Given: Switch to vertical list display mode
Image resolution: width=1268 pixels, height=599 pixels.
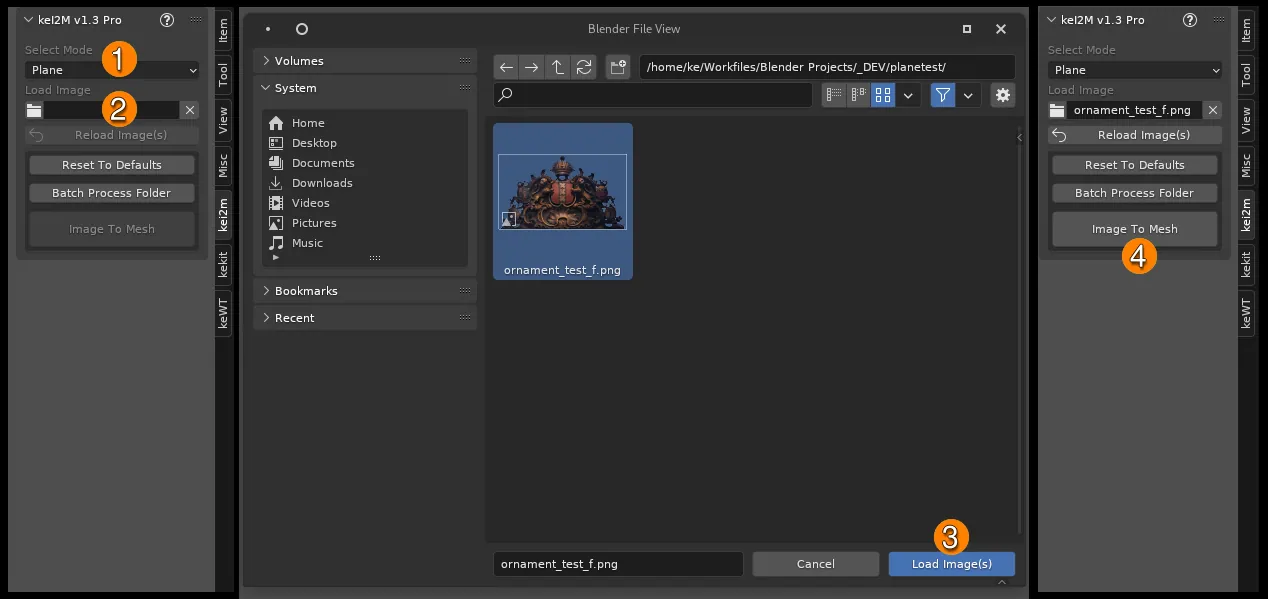Looking at the screenshot, I should (x=834, y=95).
